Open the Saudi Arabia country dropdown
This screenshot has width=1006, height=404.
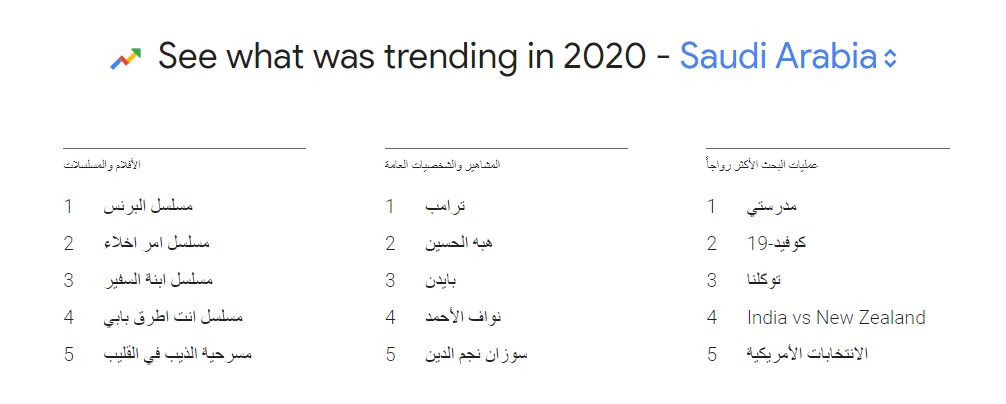click(778, 57)
